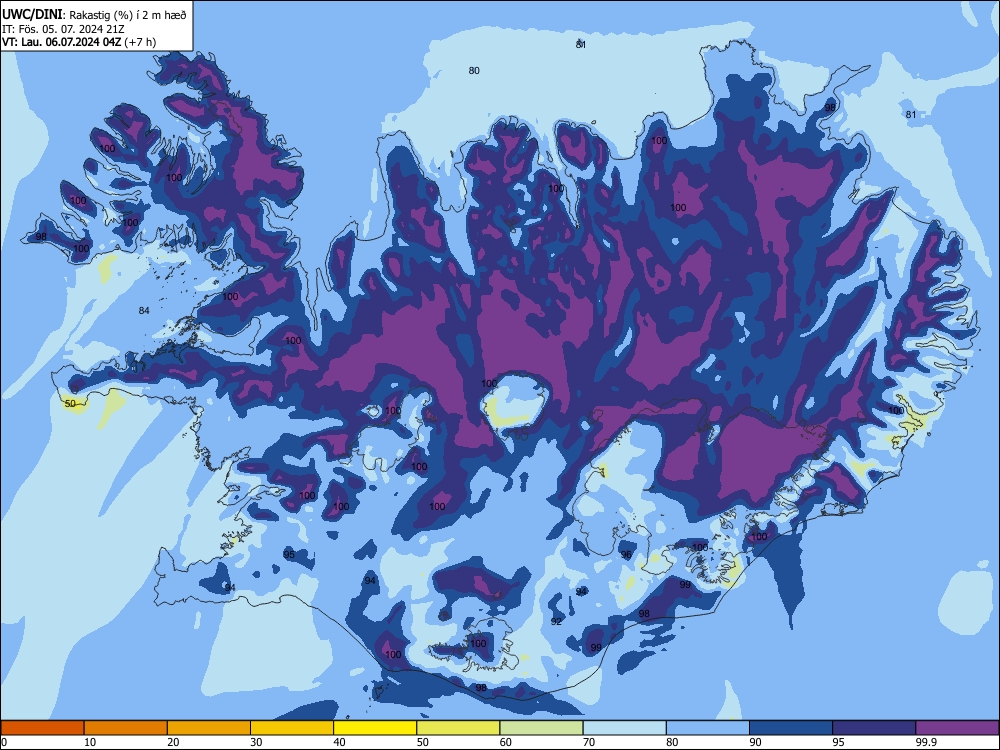Click the 60–70 light green legend swatch
1000x750 pixels.
click(541, 728)
